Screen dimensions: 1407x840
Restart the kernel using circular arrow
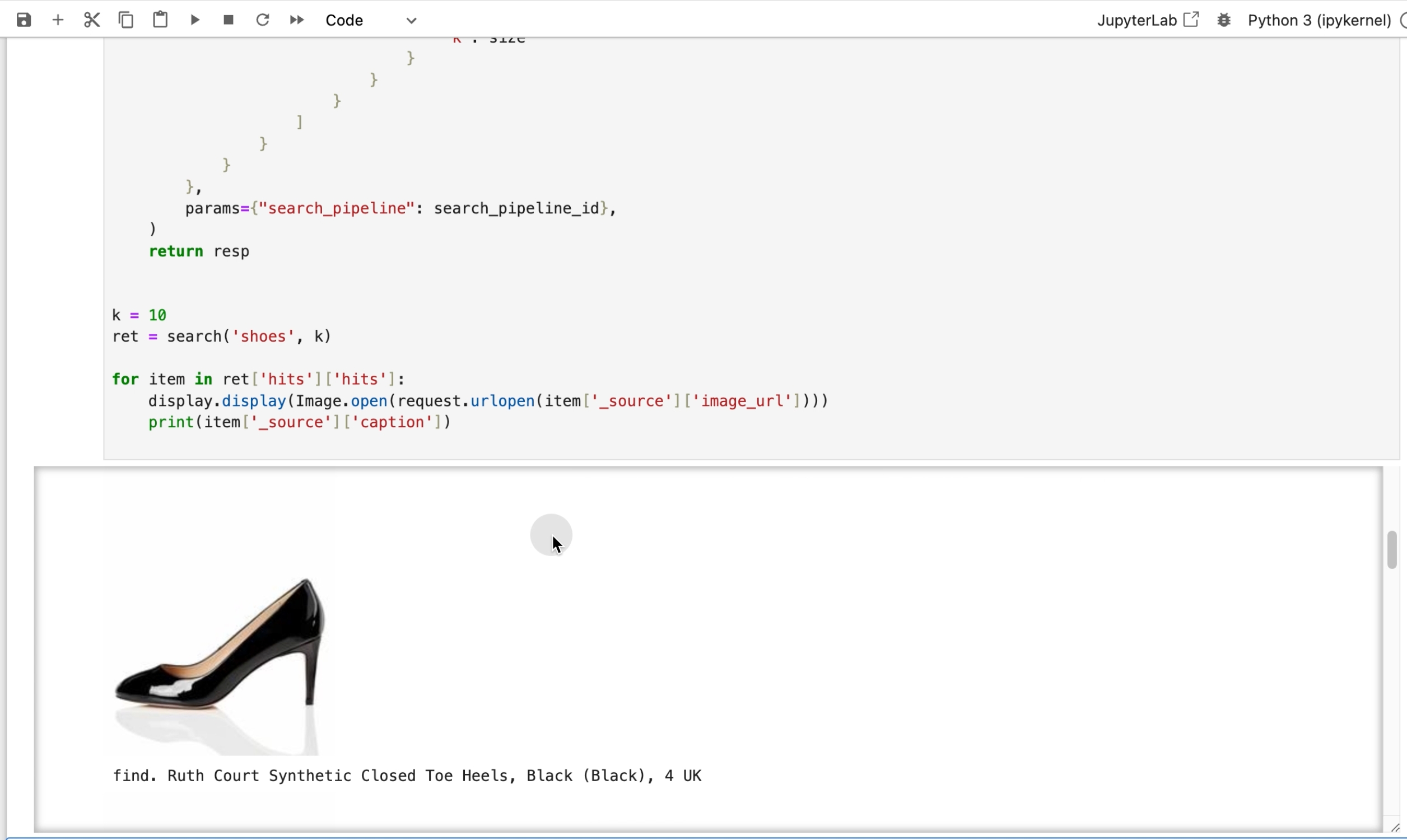pyautogui.click(x=263, y=20)
